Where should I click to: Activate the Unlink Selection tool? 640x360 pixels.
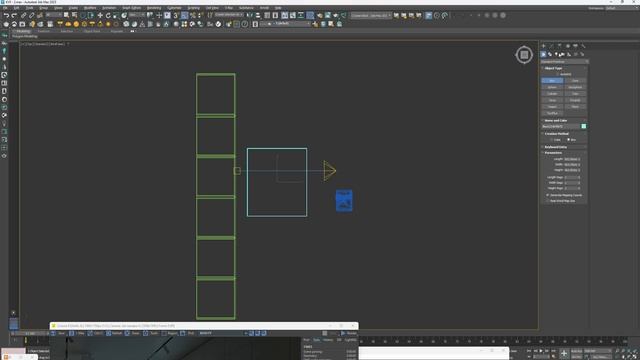[31, 16]
